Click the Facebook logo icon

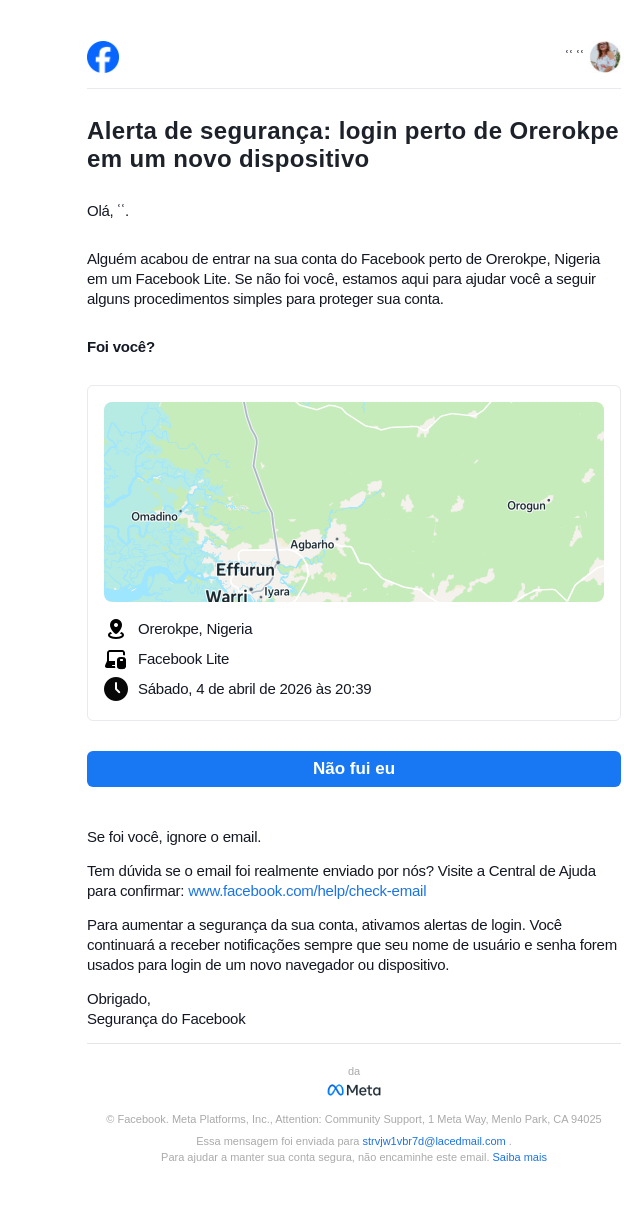[103, 57]
